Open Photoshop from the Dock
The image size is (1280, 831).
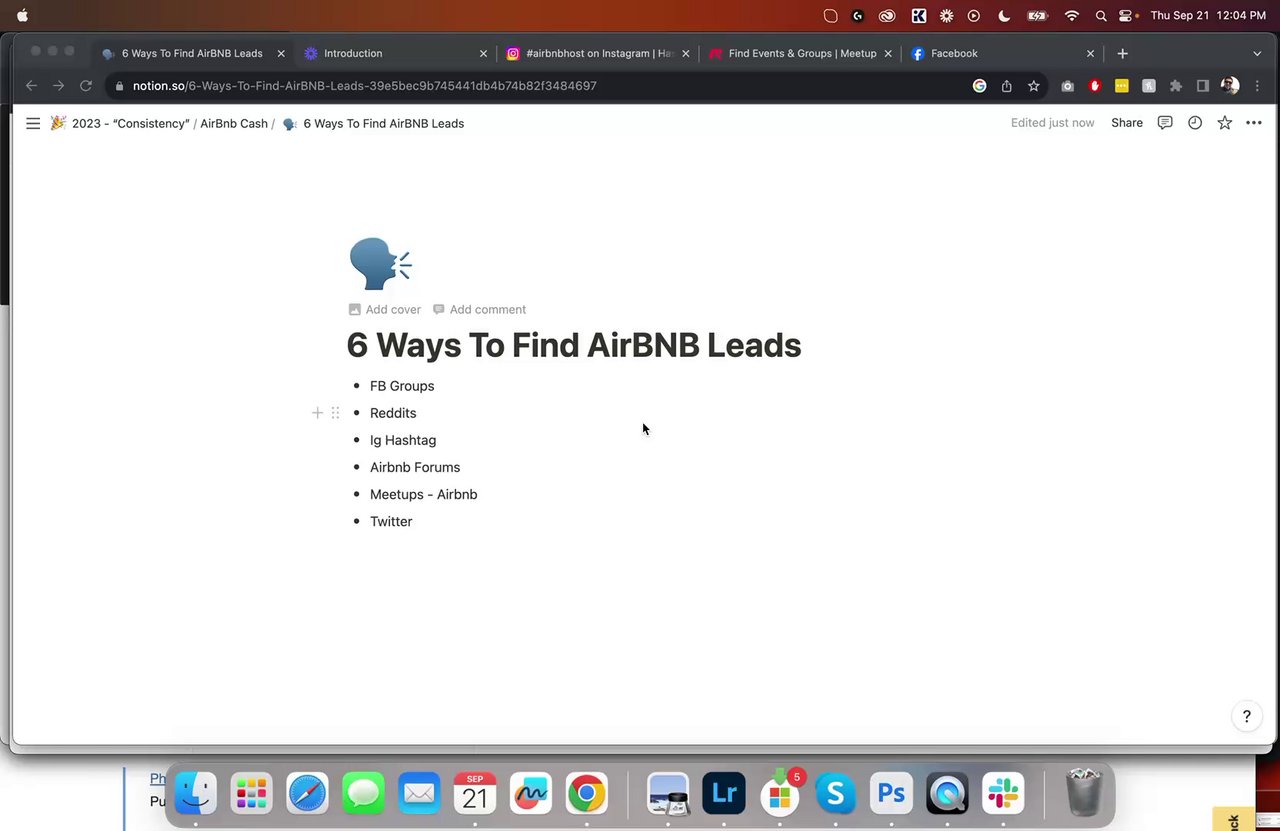tap(891, 794)
